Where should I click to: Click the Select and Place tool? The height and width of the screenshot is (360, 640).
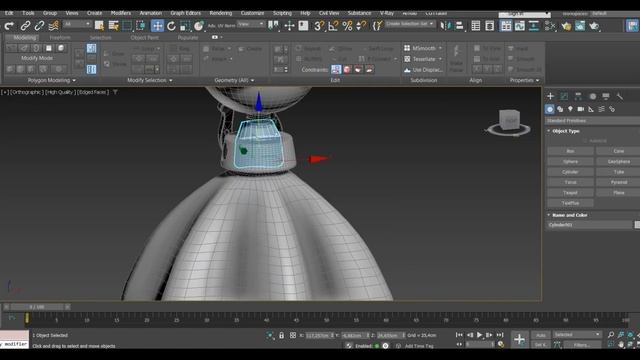pos(199,26)
